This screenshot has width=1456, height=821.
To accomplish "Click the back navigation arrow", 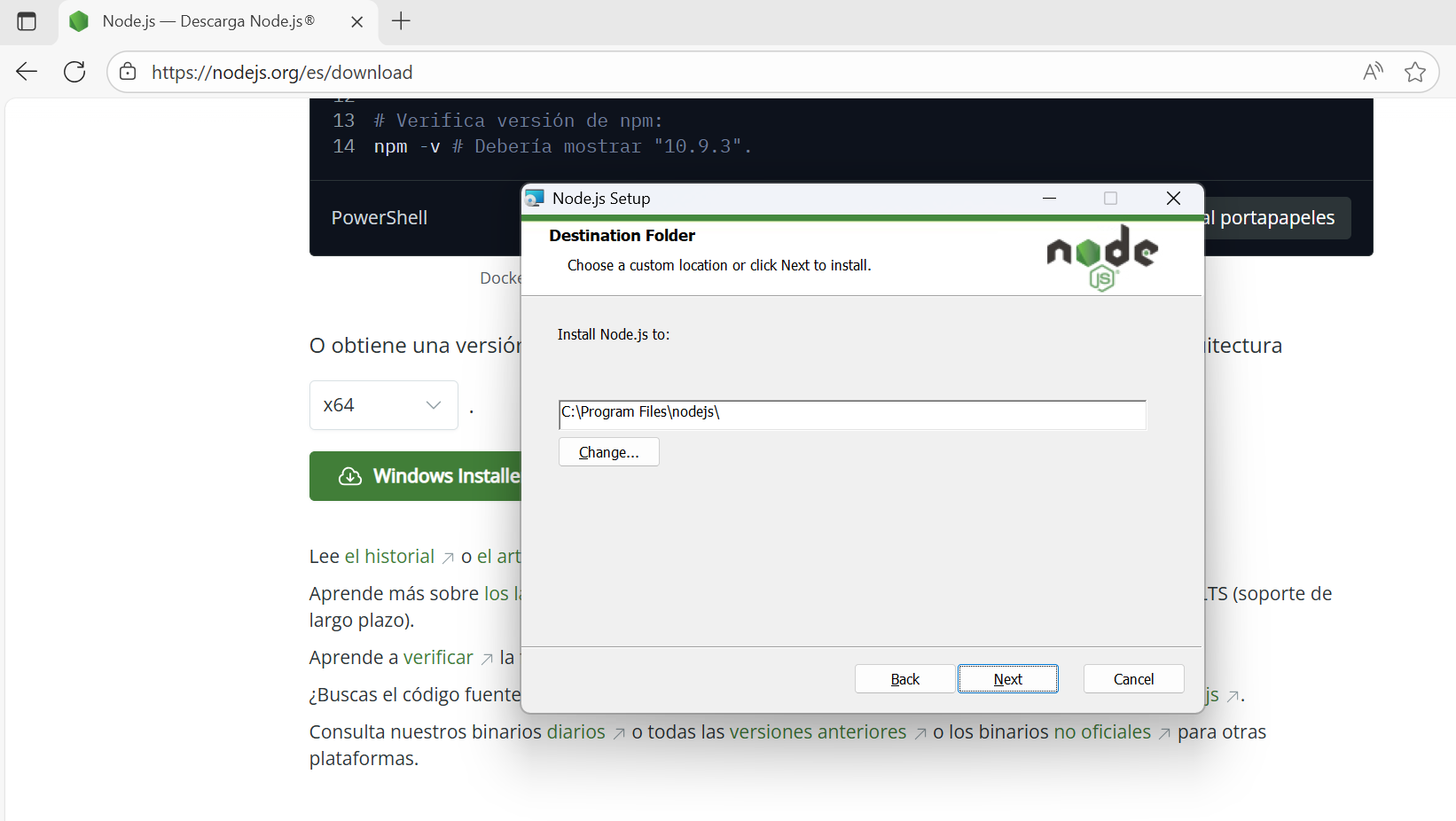I will (x=26, y=72).
